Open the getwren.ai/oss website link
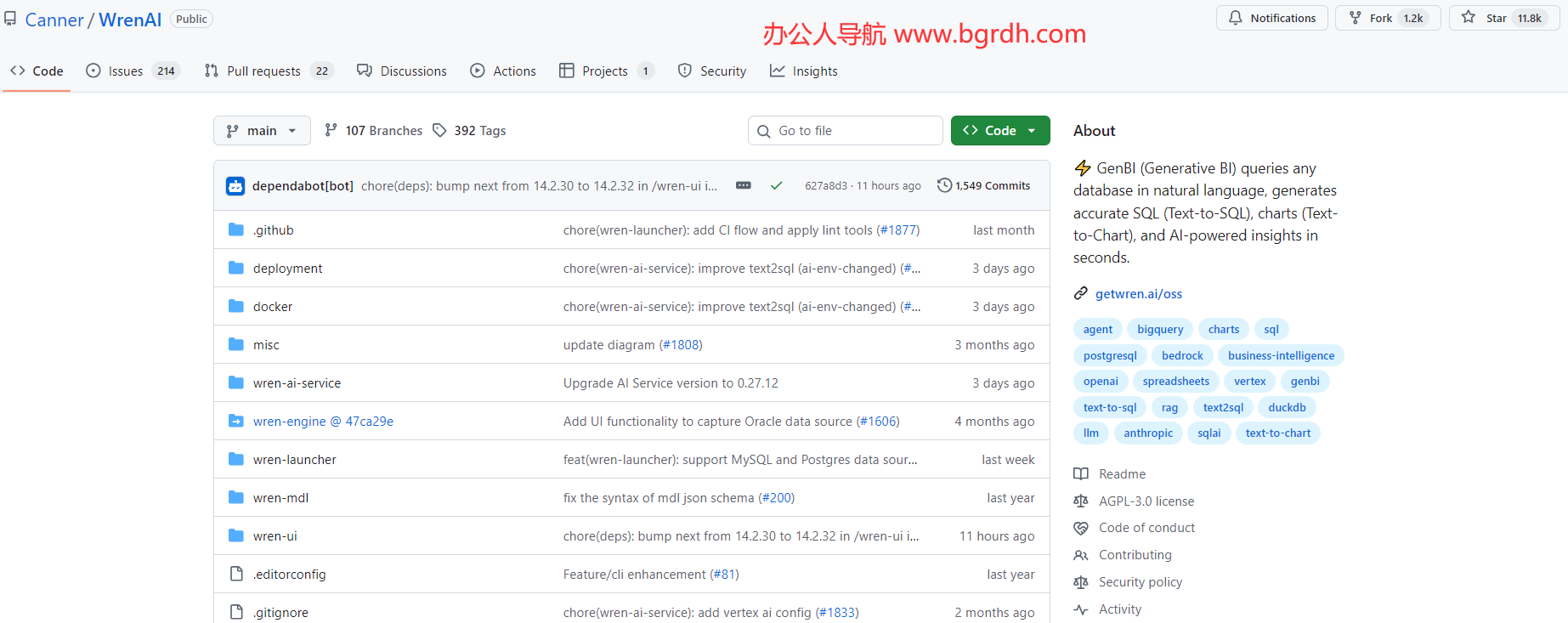The width and height of the screenshot is (1568, 623). tap(1138, 294)
